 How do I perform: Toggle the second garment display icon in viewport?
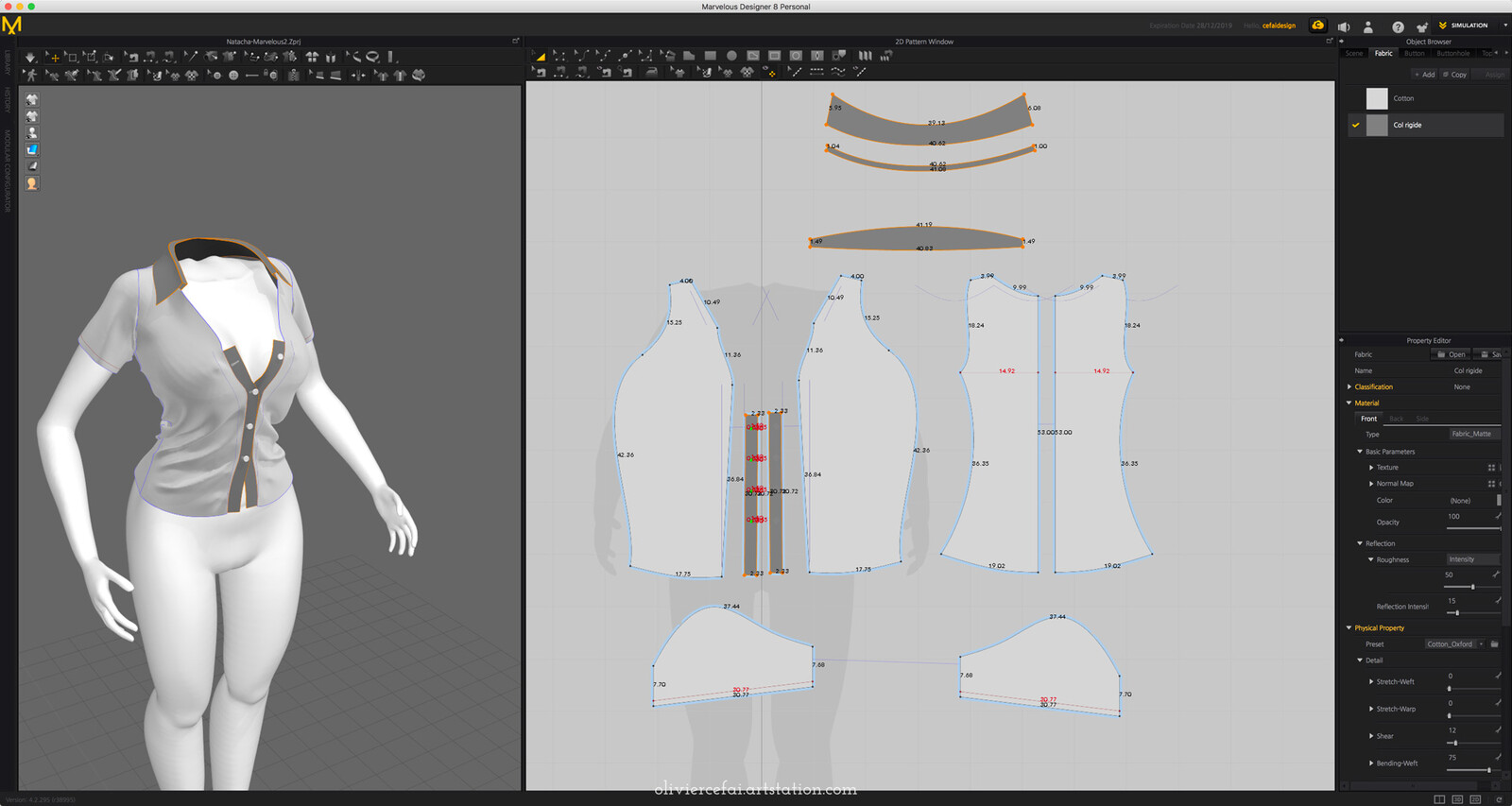(x=32, y=116)
